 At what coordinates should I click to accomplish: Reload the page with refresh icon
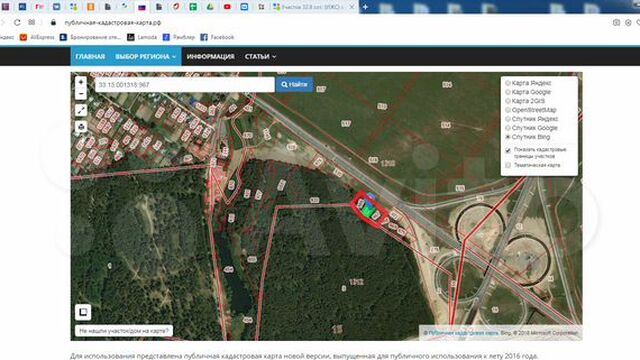(17, 22)
